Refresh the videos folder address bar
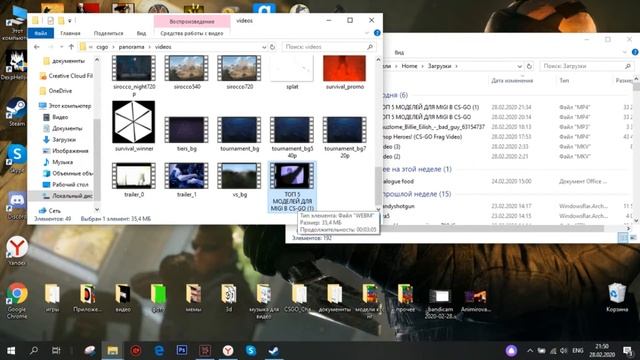640x360 pixels. pyautogui.click(x=273, y=47)
